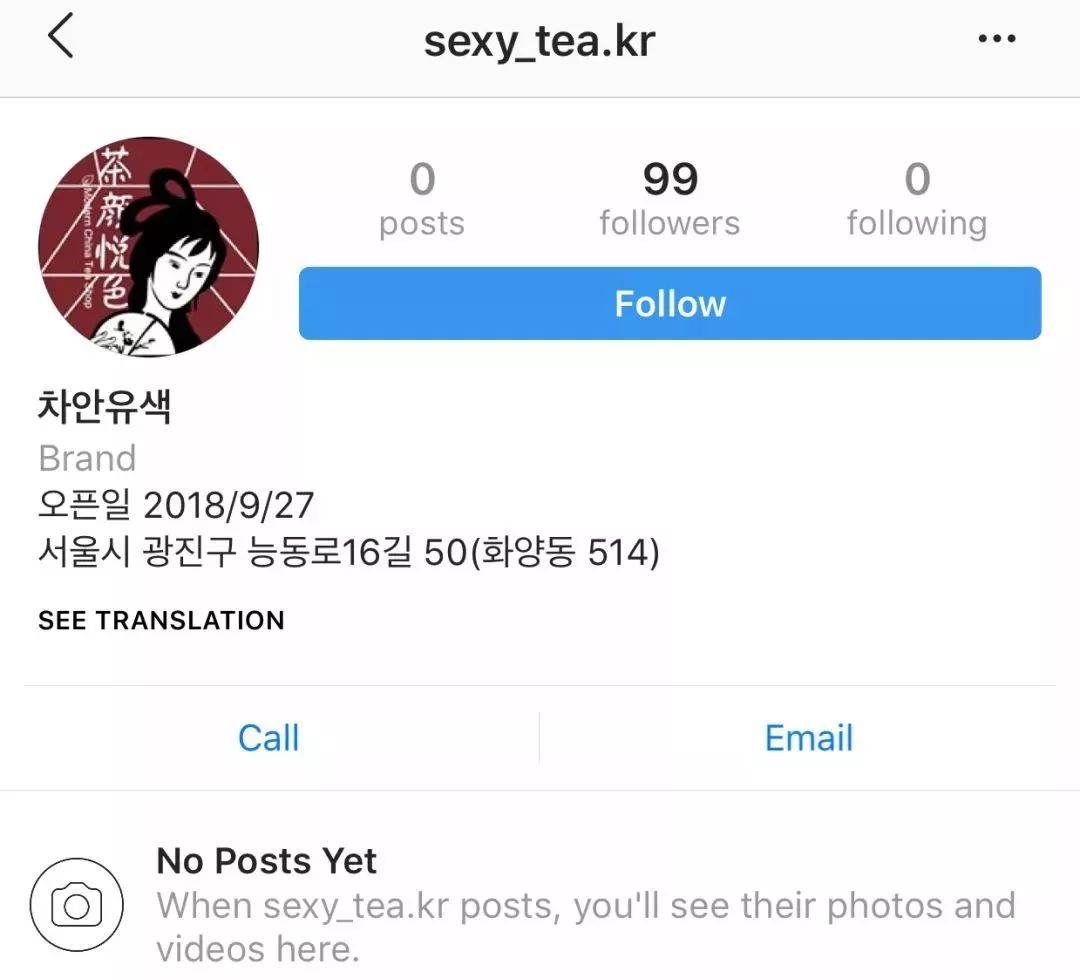Open the 99 followers list

pos(669,199)
